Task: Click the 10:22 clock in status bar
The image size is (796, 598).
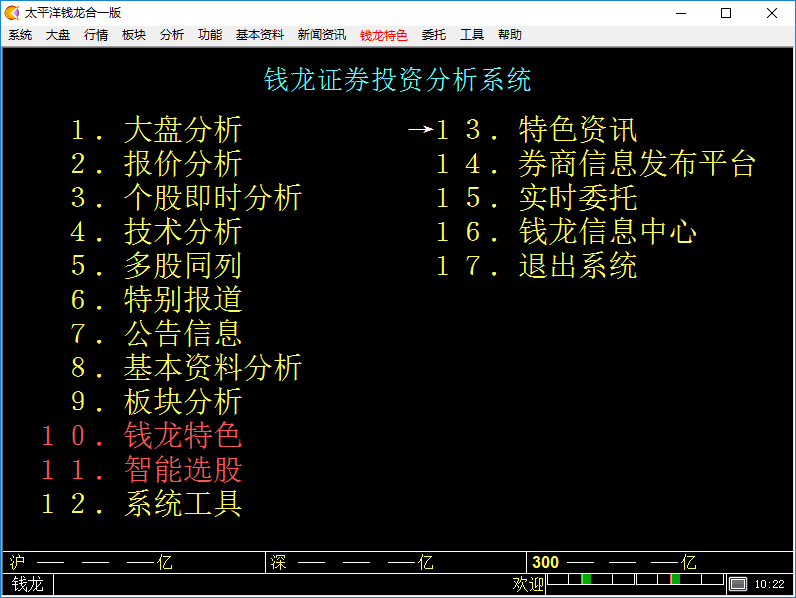Action: [770, 584]
